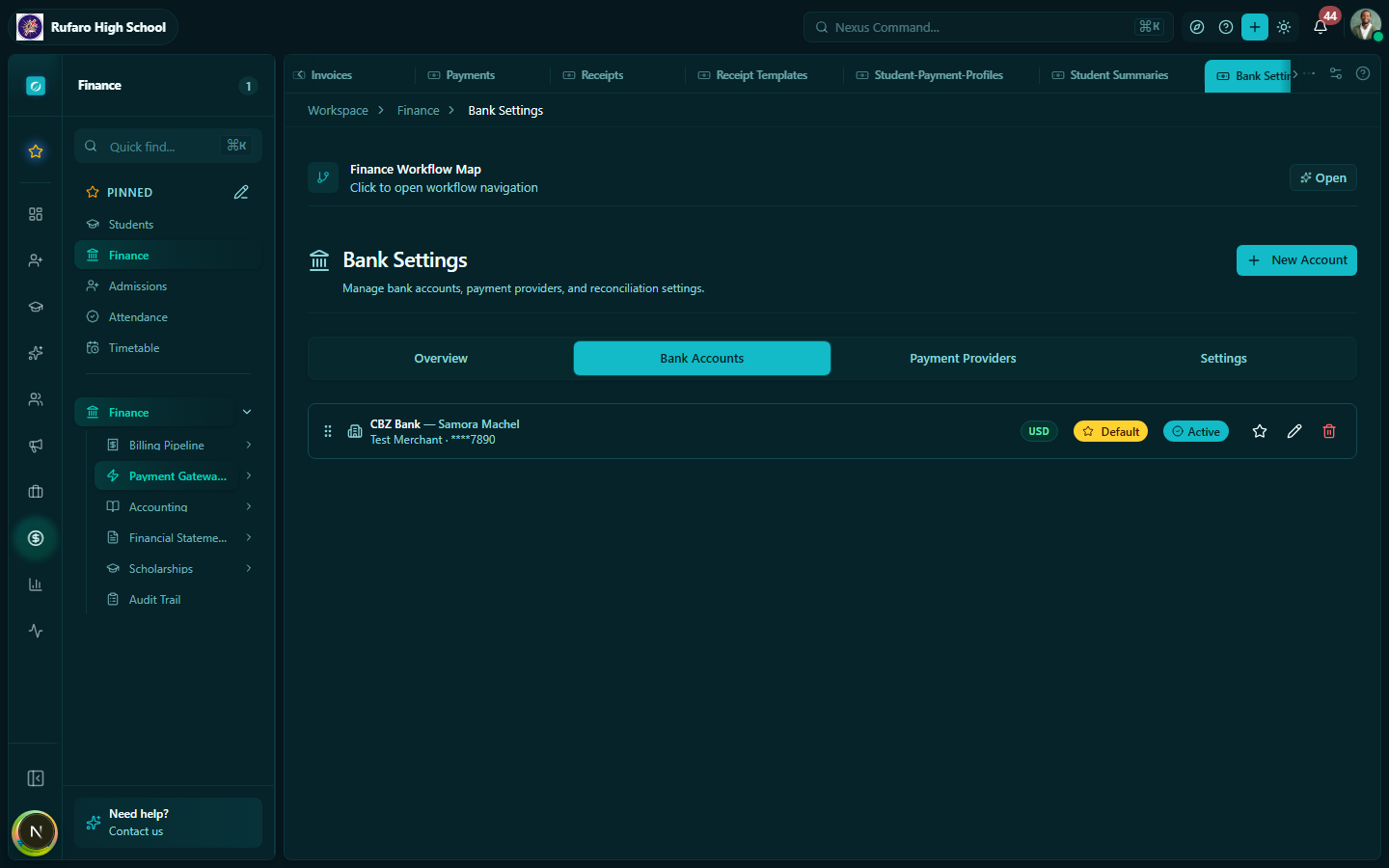Open the add-user icon in left rail
1389x868 pixels.
click(36, 260)
